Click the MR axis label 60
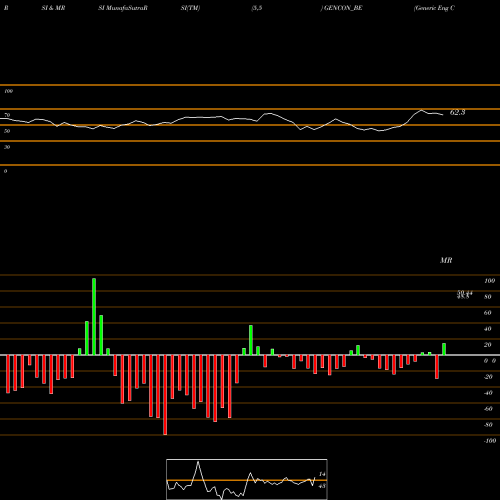The height and width of the screenshot is (500, 500). click(487, 313)
